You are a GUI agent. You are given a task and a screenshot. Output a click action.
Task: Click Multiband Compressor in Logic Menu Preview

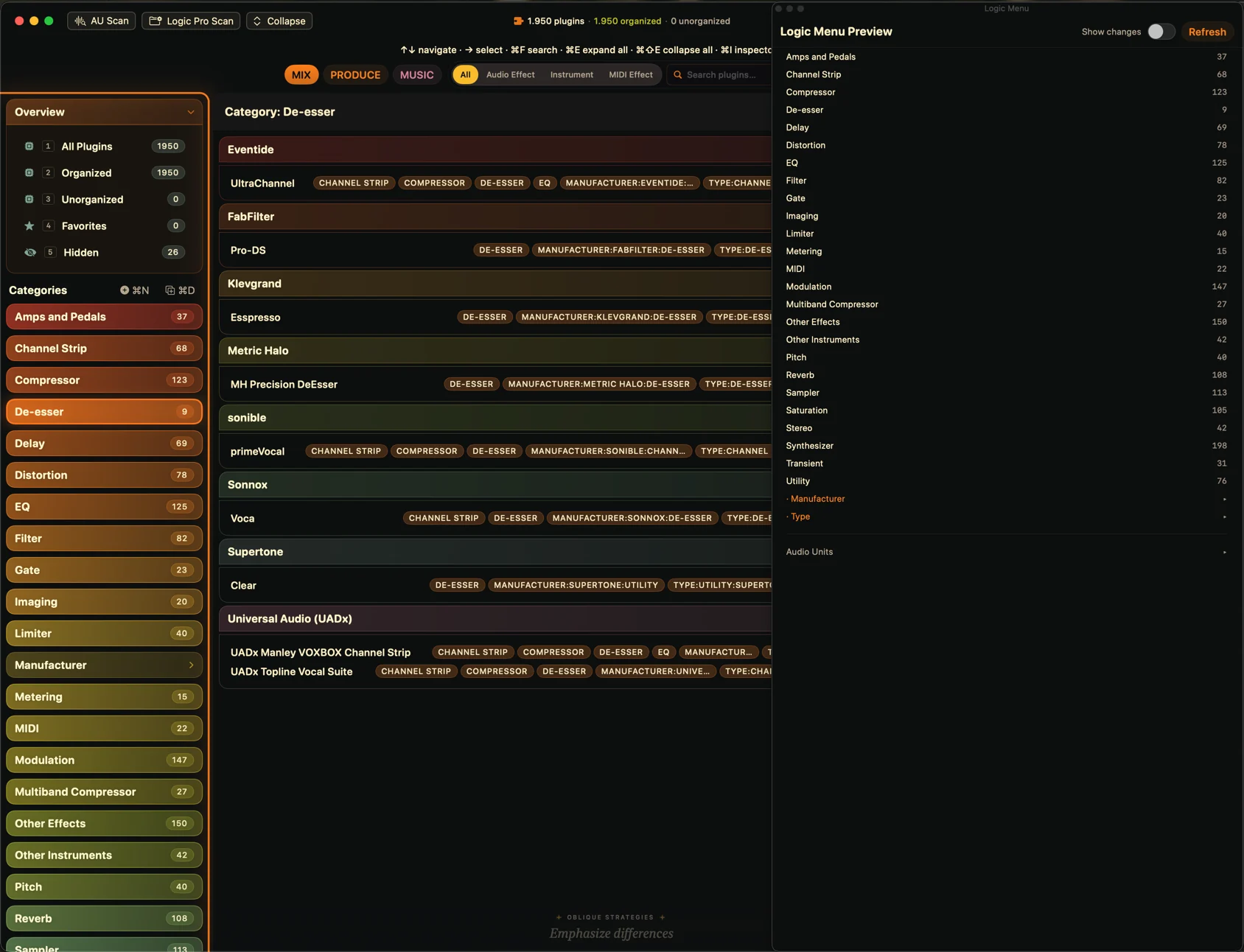click(x=1006, y=304)
